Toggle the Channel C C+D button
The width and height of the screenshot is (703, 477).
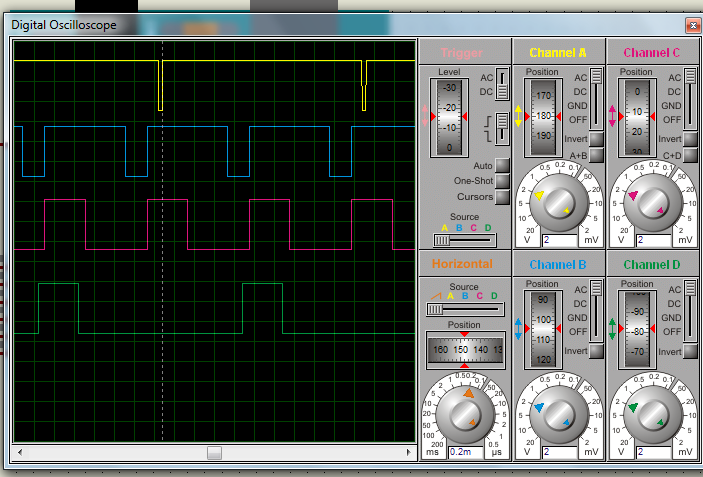click(x=691, y=155)
